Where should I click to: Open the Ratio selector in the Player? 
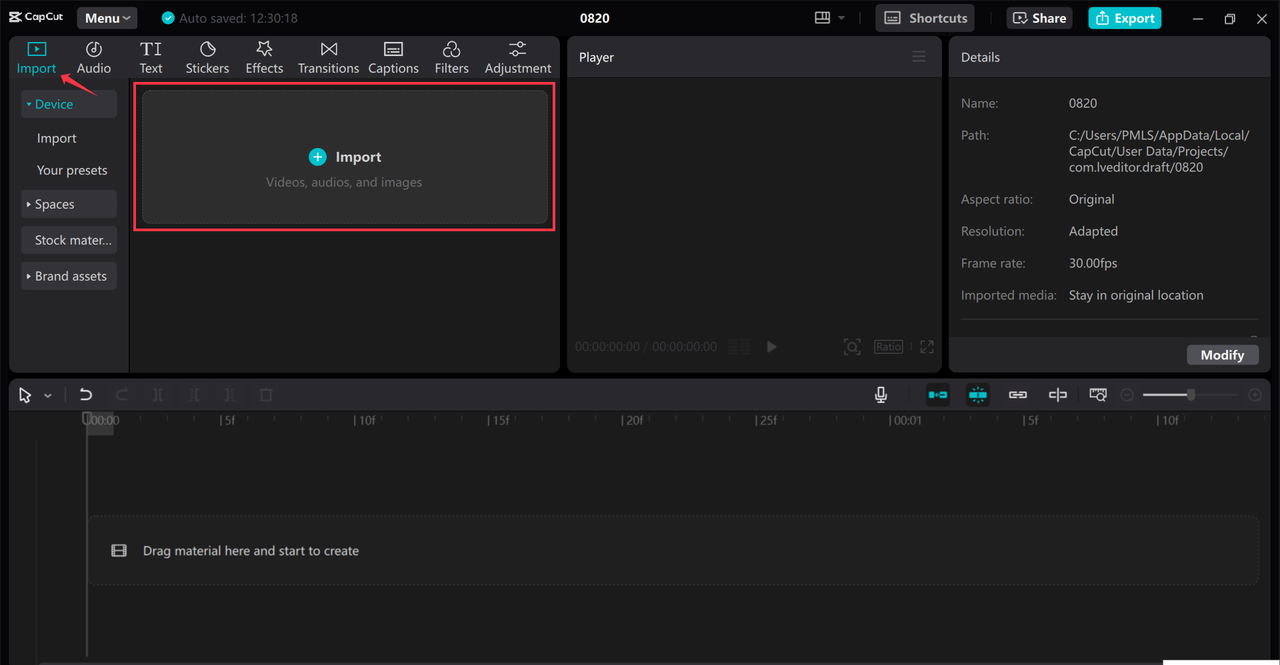point(888,346)
